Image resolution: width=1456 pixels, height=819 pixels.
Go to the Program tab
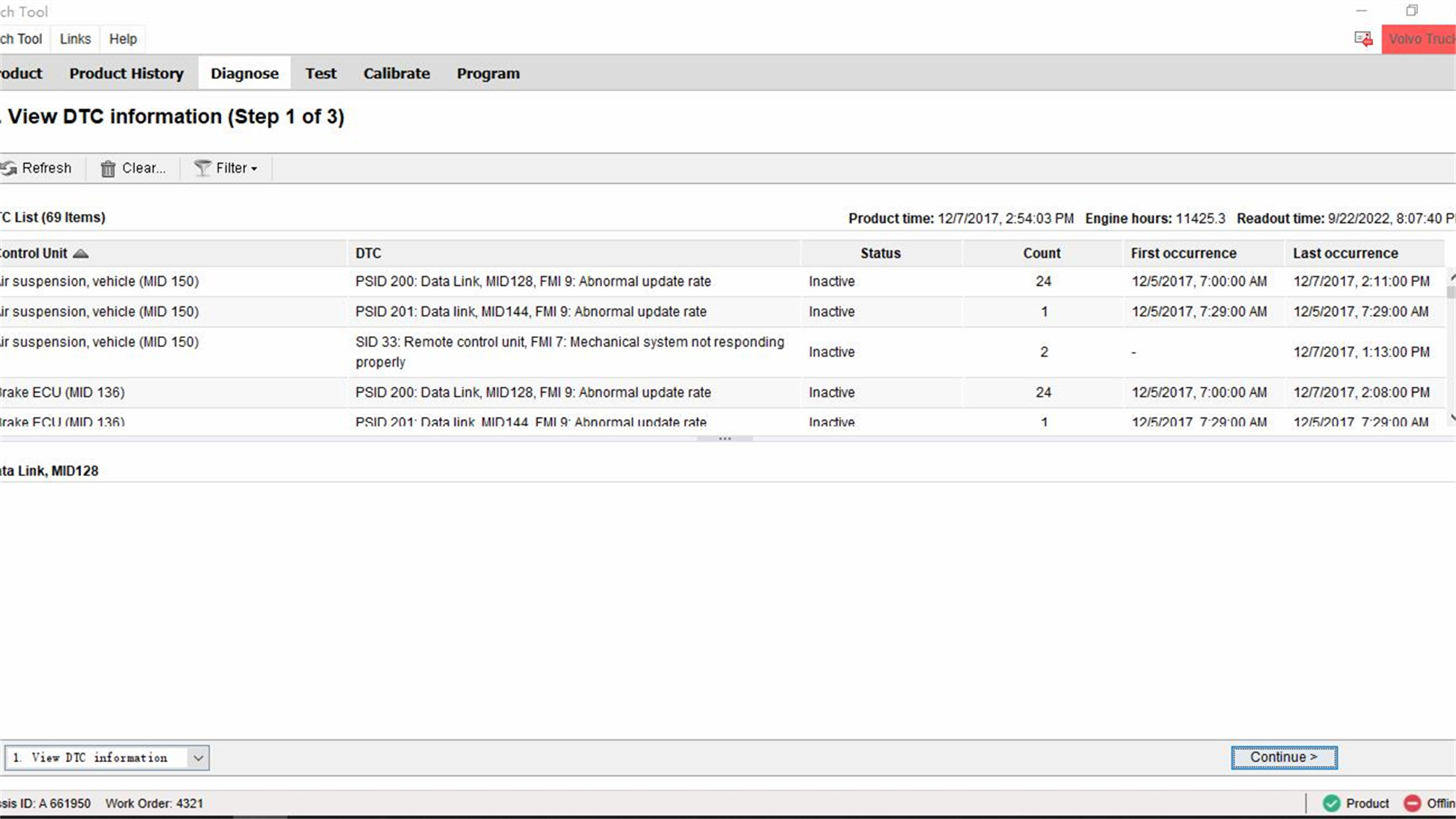pos(488,74)
